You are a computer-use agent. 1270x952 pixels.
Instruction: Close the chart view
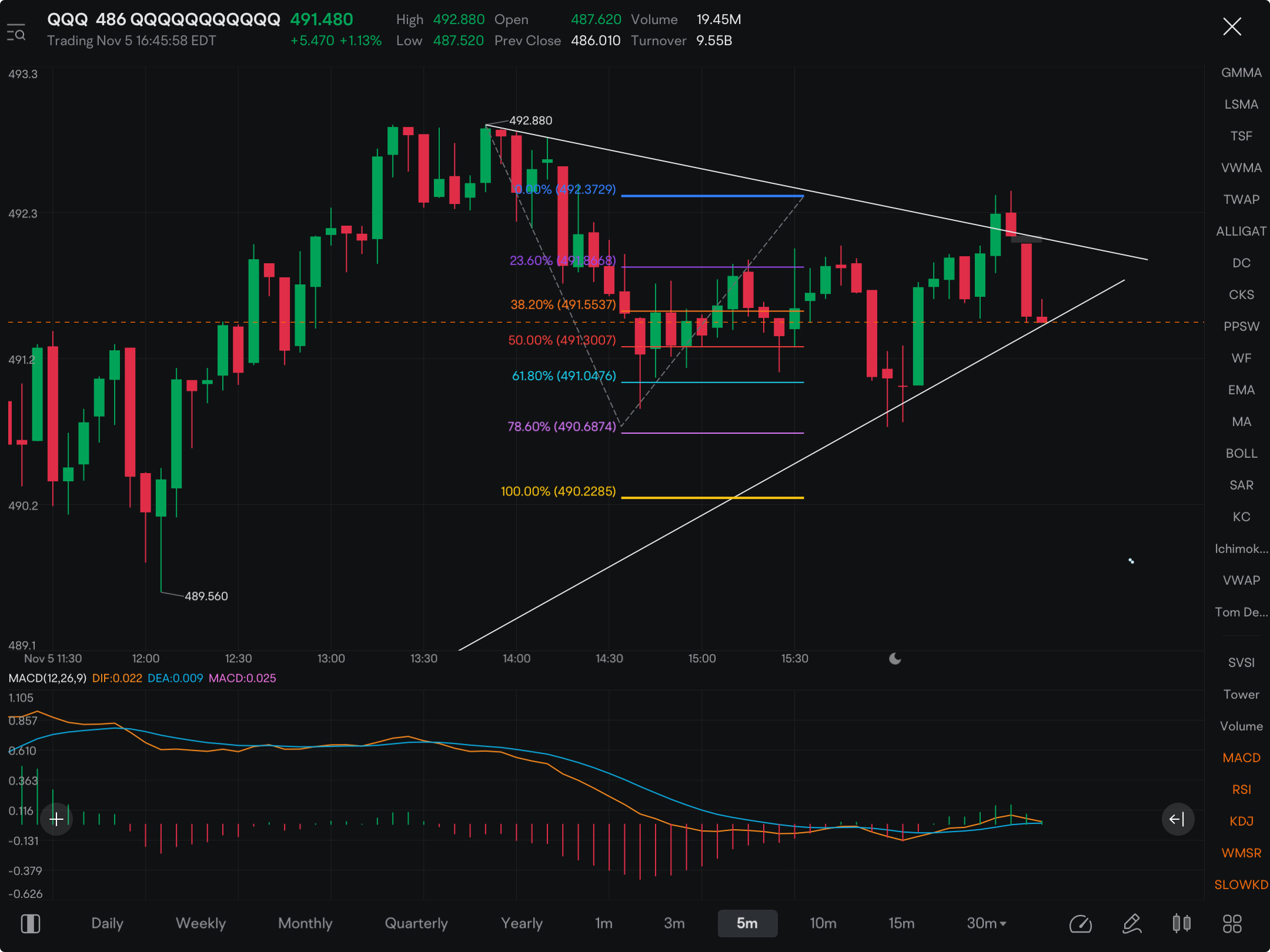(1232, 26)
